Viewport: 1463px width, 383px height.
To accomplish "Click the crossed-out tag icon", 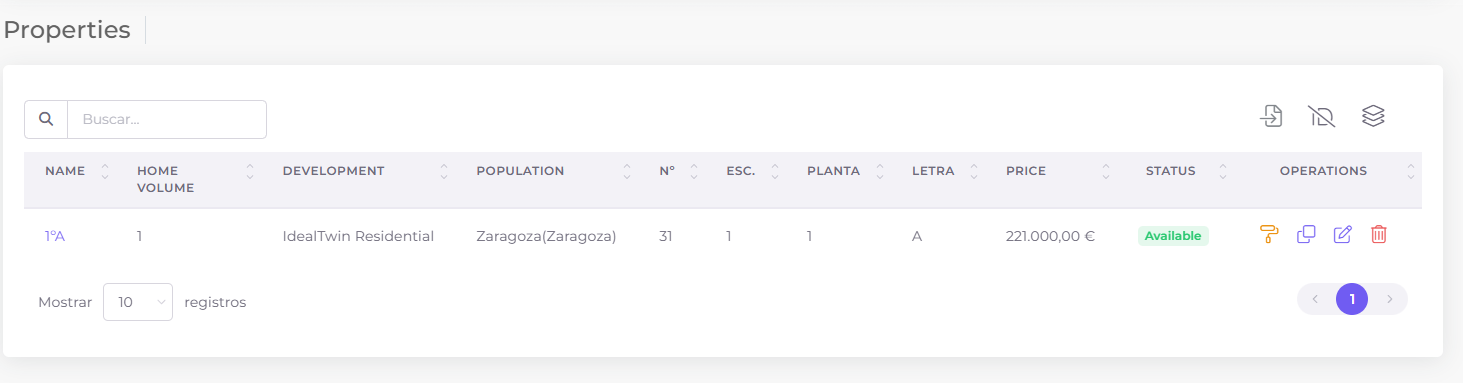I will (1321, 116).
